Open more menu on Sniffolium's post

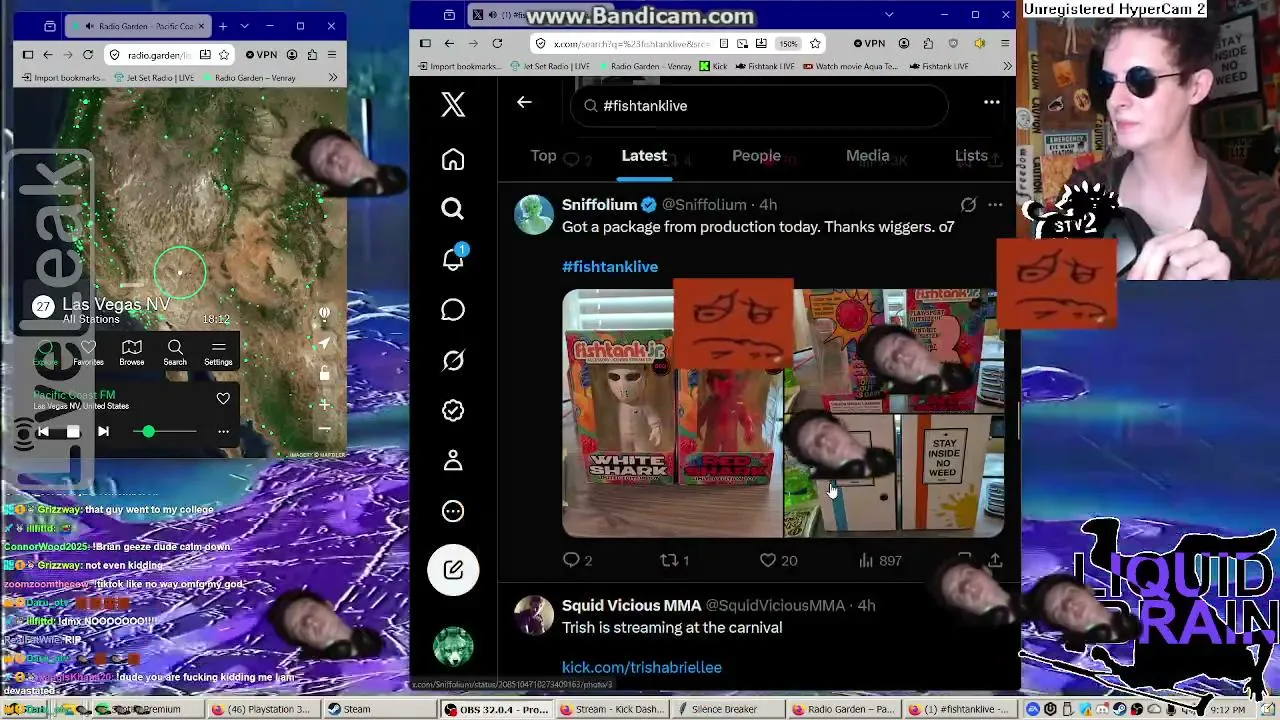coord(995,204)
